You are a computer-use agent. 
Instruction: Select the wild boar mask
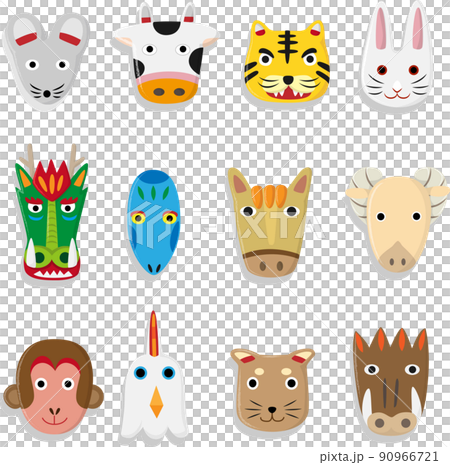pos(391,382)
